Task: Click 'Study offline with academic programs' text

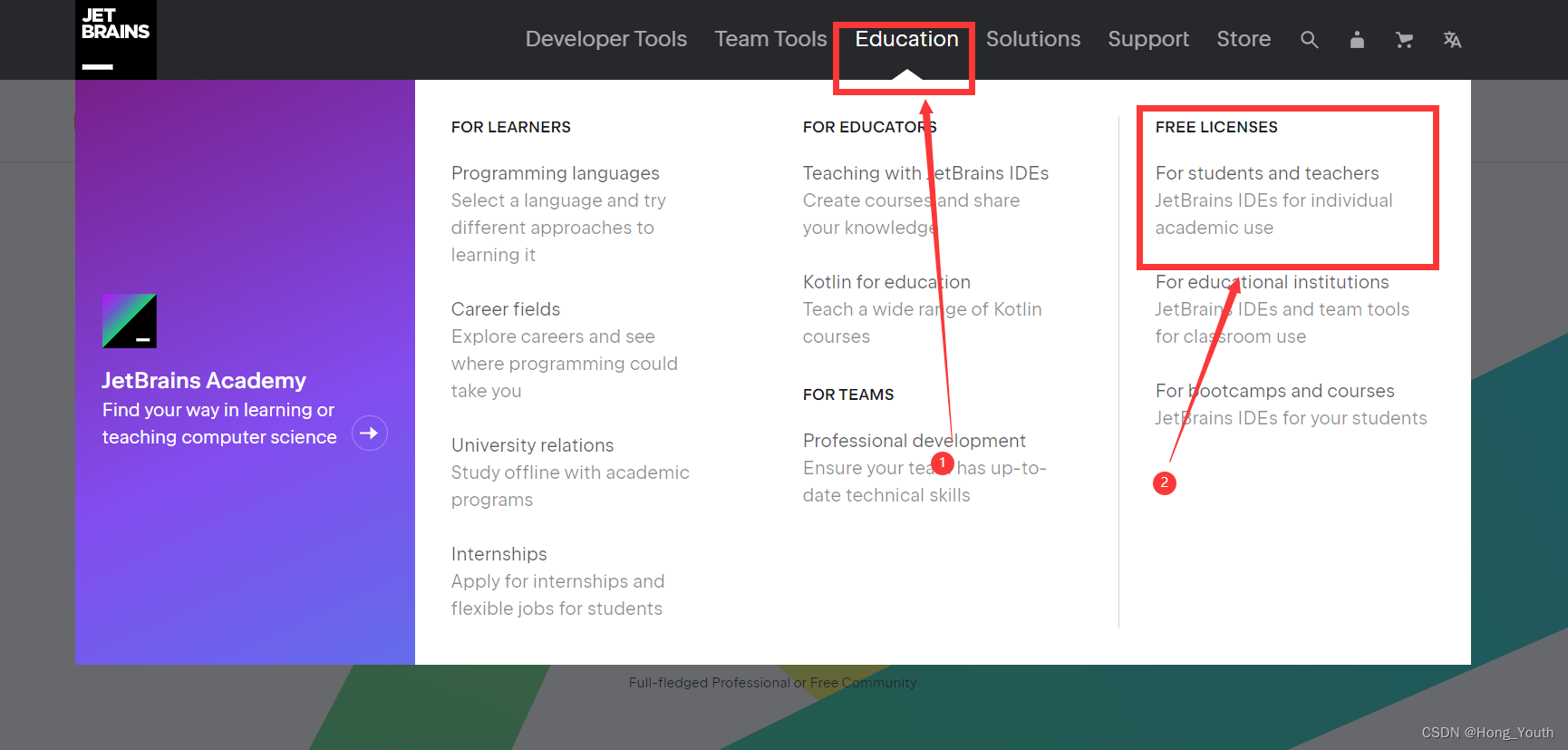Action: tap(570, 486)
